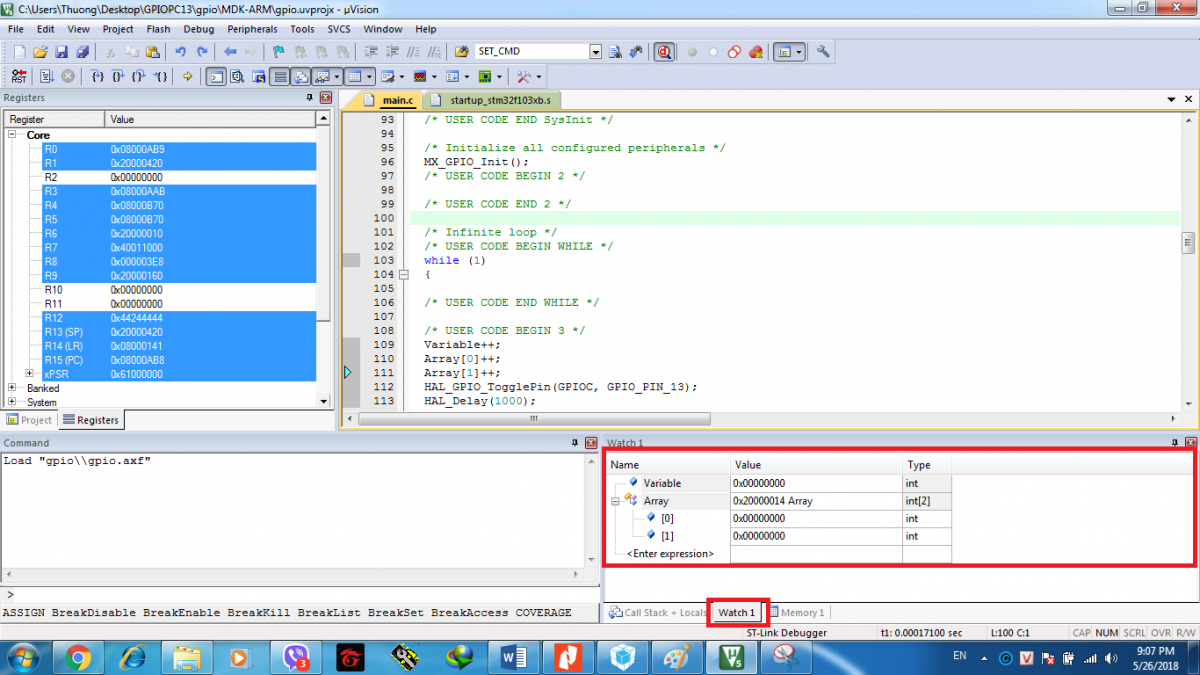Click the Enter expression field in Watch 1

pos(670,553)
